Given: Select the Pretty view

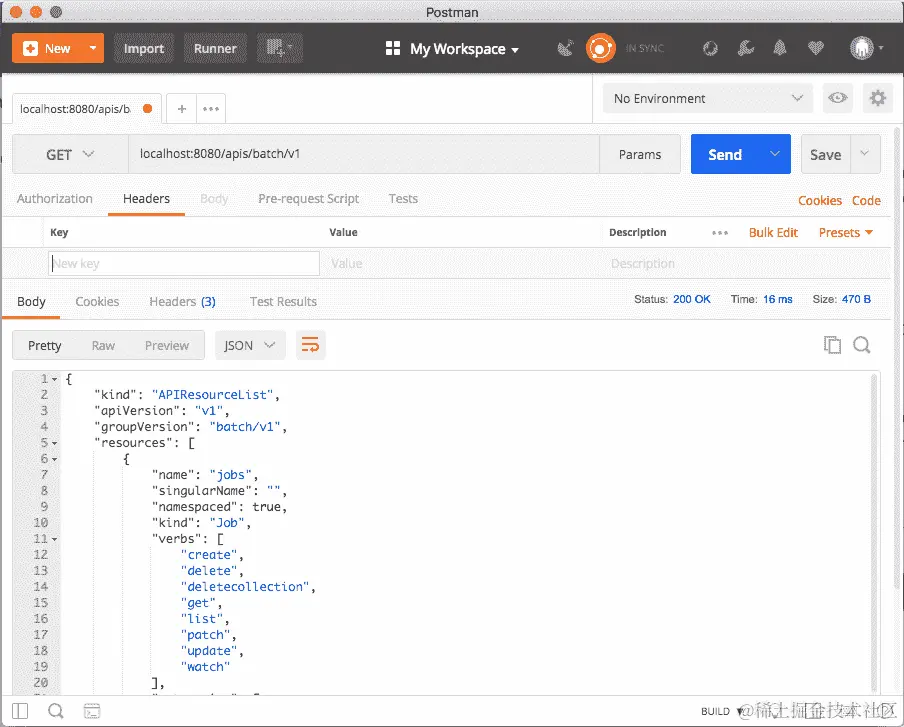Looking at the screenshot, I should click(44, 345).
